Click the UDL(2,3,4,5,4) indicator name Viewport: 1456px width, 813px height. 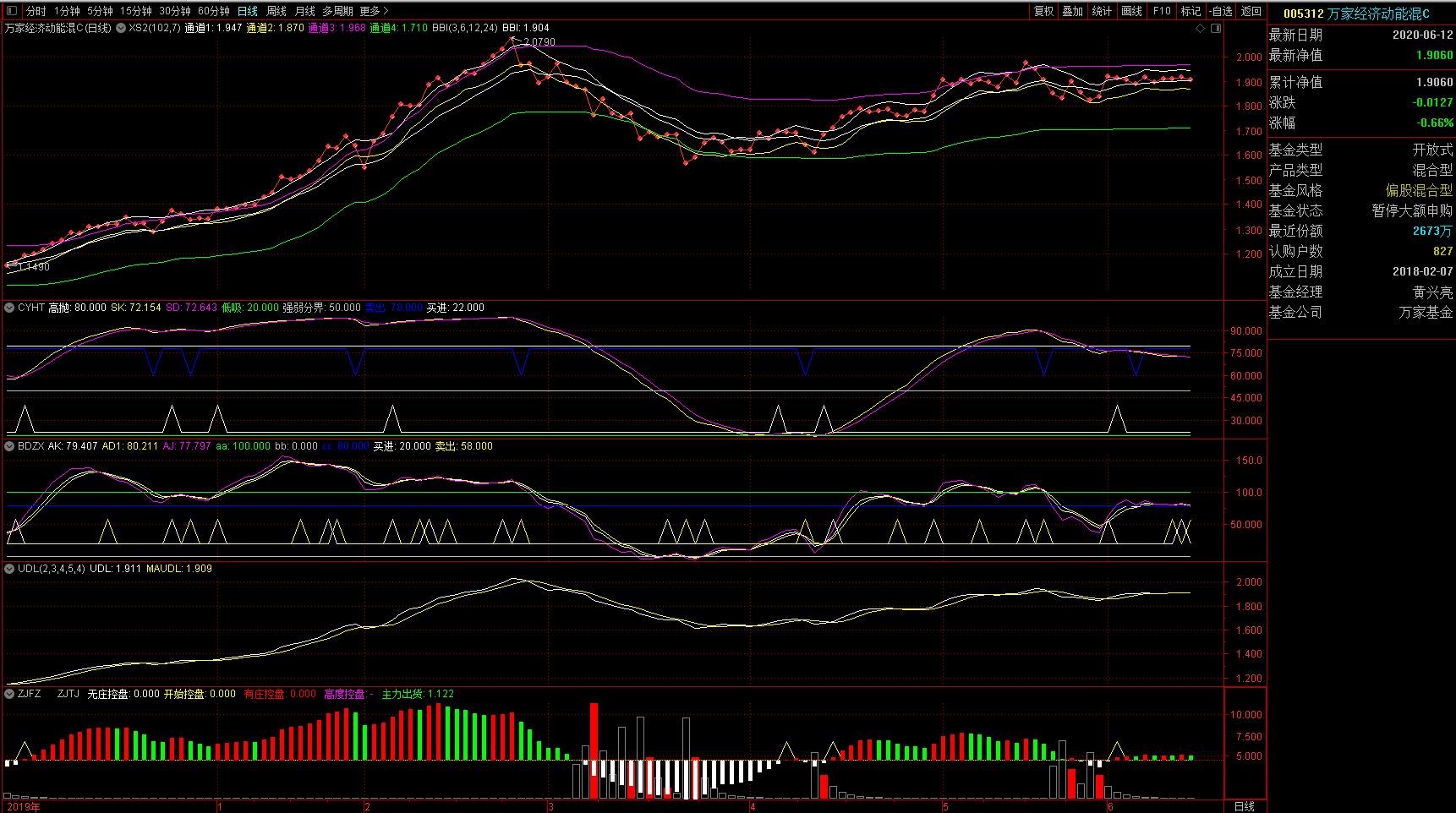52,569
